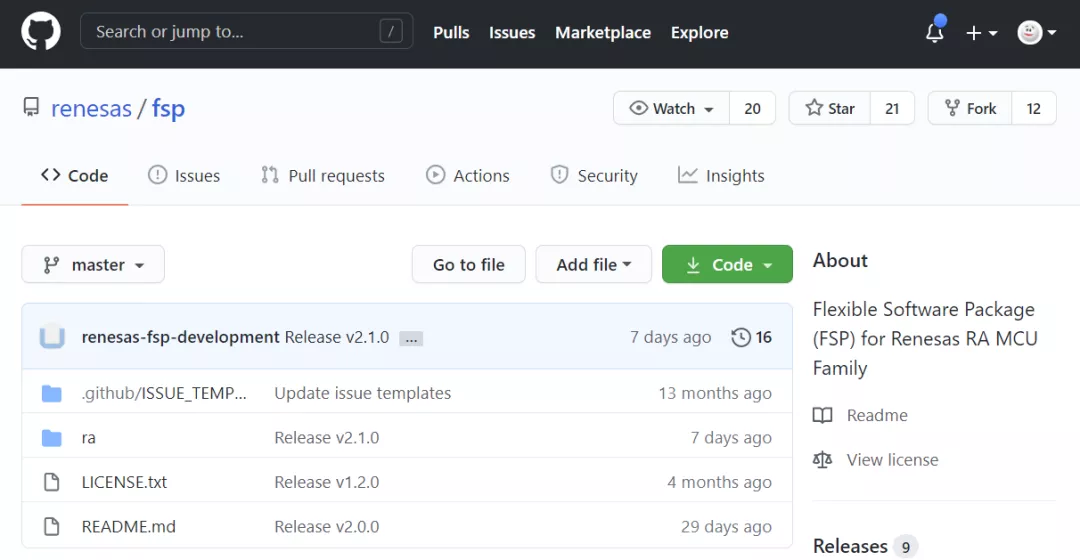
Task: Click the renesas-fsp-development avatar
Action: [x=52, y=337]
